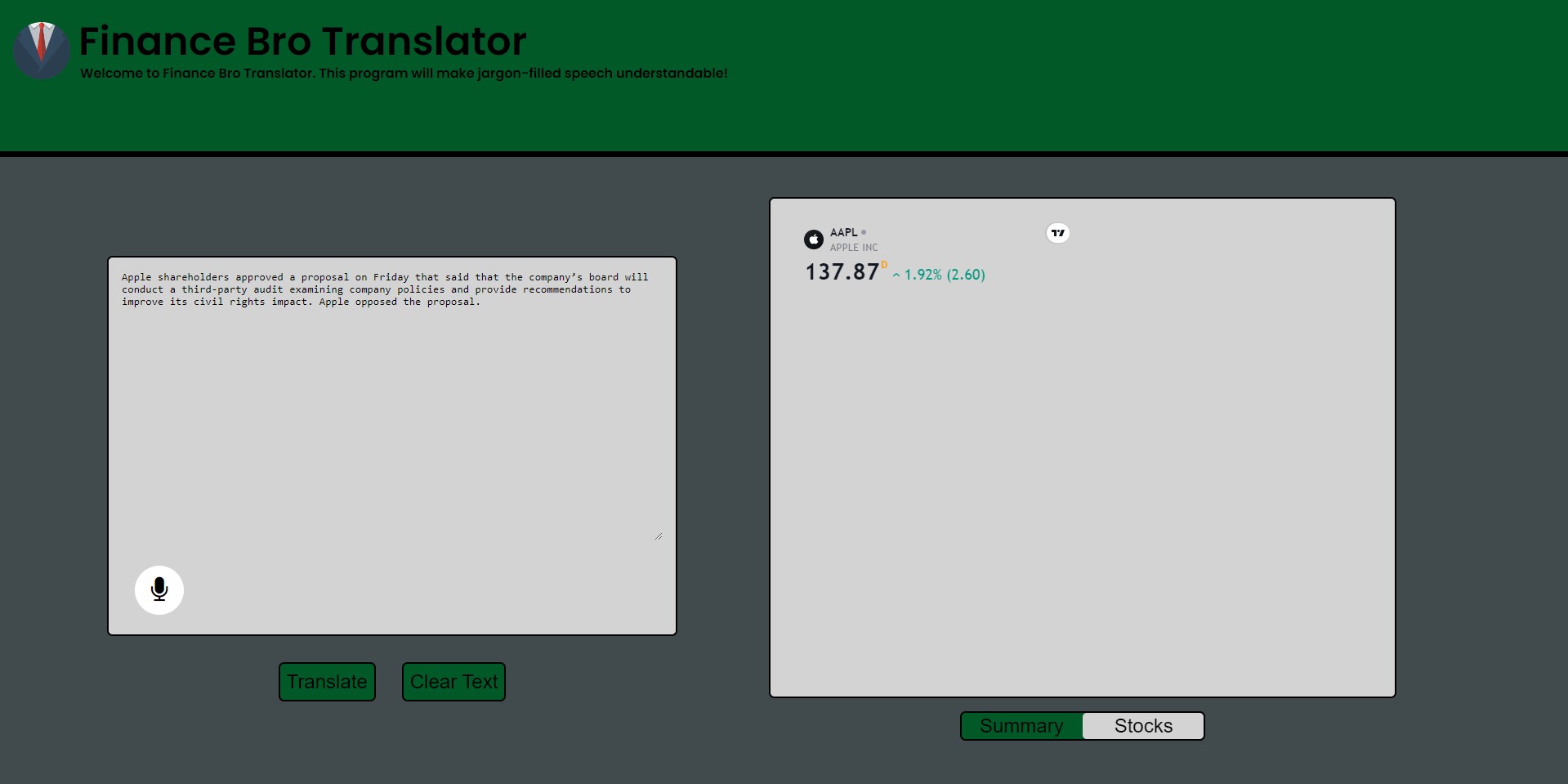Click the Finance Bro Translator title
The image size is (1568, 784).
click(303, 41)
